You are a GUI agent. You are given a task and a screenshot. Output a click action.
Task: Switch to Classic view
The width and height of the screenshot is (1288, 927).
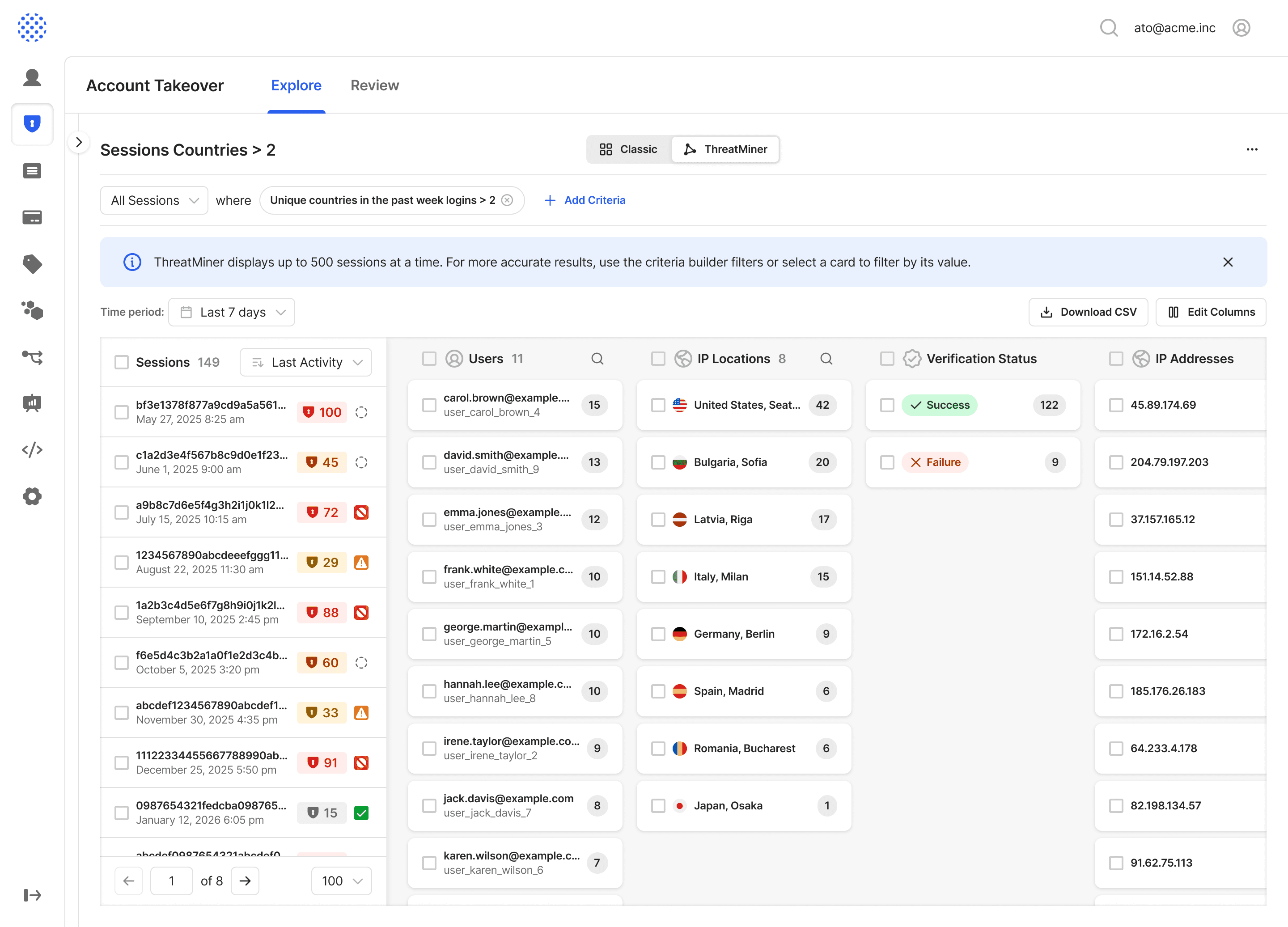(x=629, y=149)
